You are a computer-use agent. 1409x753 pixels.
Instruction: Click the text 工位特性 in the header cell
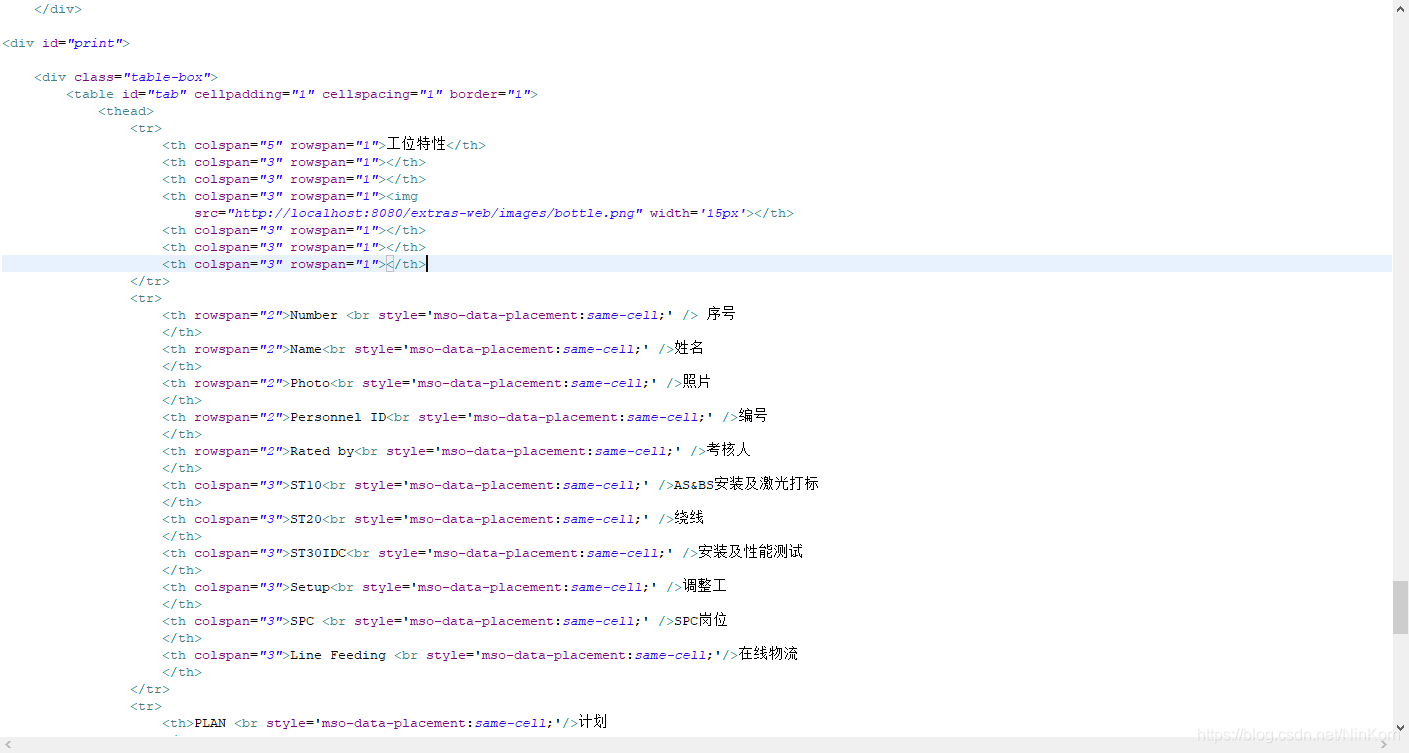[416, 145]
